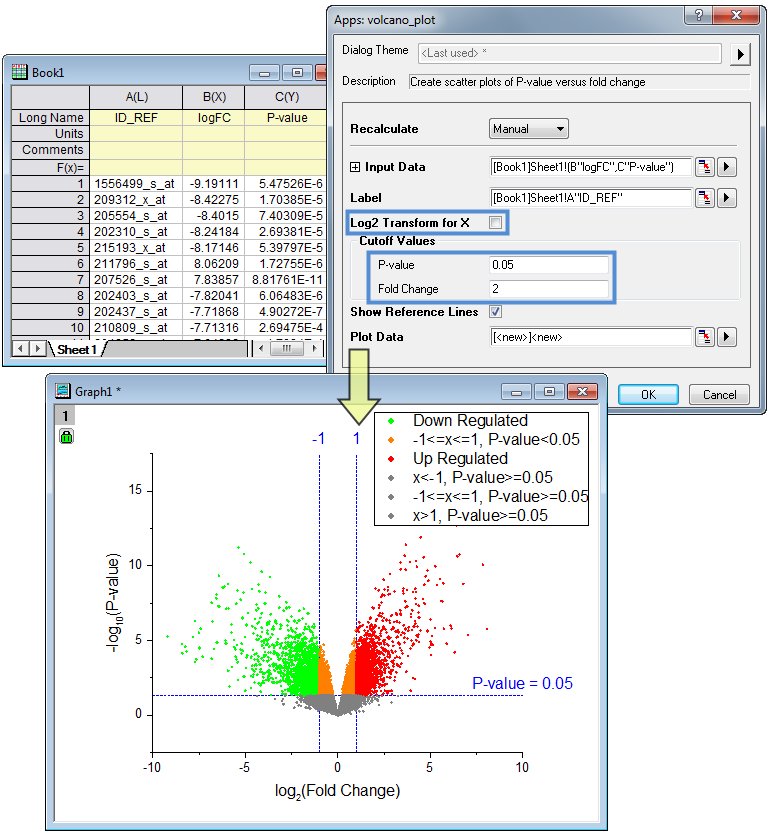The height and width of the screenshot is (833, 772).
Task: Toggle Show Reference Lines checkbox
Action: (495, 312)
